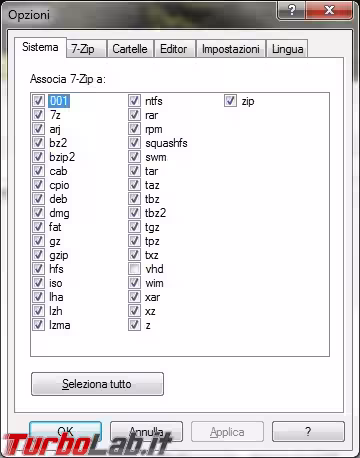This screenshot has width=360, height=458.
Task: Open the Cartelle tab
Action: (x=130, y=49)
